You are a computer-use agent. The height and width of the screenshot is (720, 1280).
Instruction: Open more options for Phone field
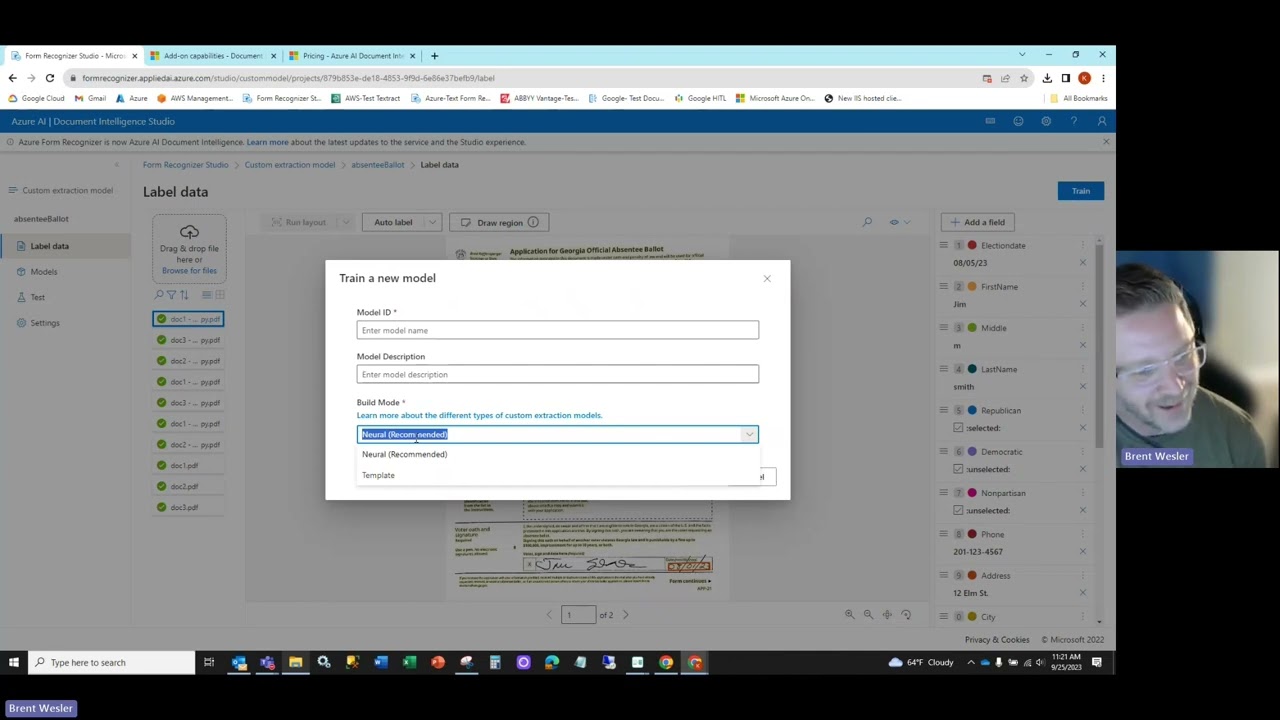click(x=1082, y=534)
